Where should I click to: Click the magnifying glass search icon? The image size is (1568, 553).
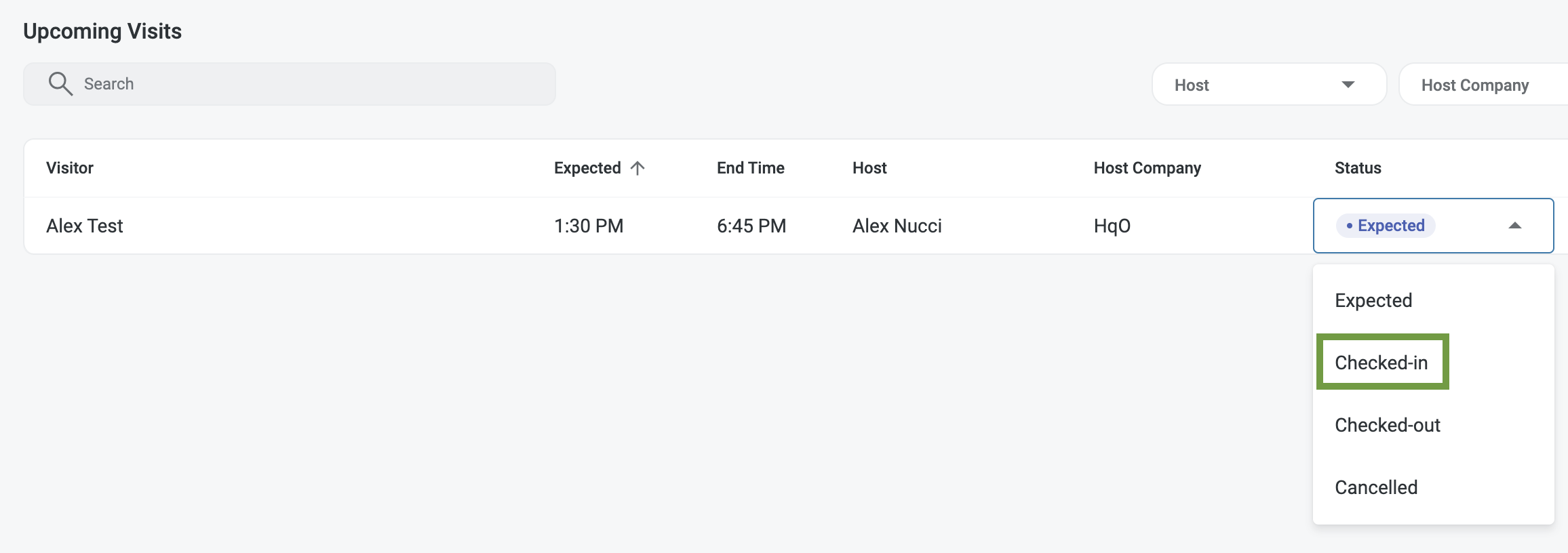click(60, 84)
